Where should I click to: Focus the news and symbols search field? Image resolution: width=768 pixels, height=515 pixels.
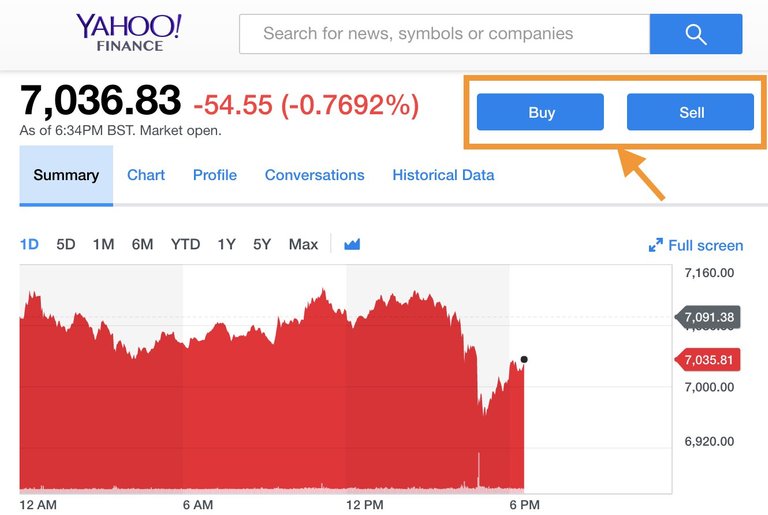444,34
